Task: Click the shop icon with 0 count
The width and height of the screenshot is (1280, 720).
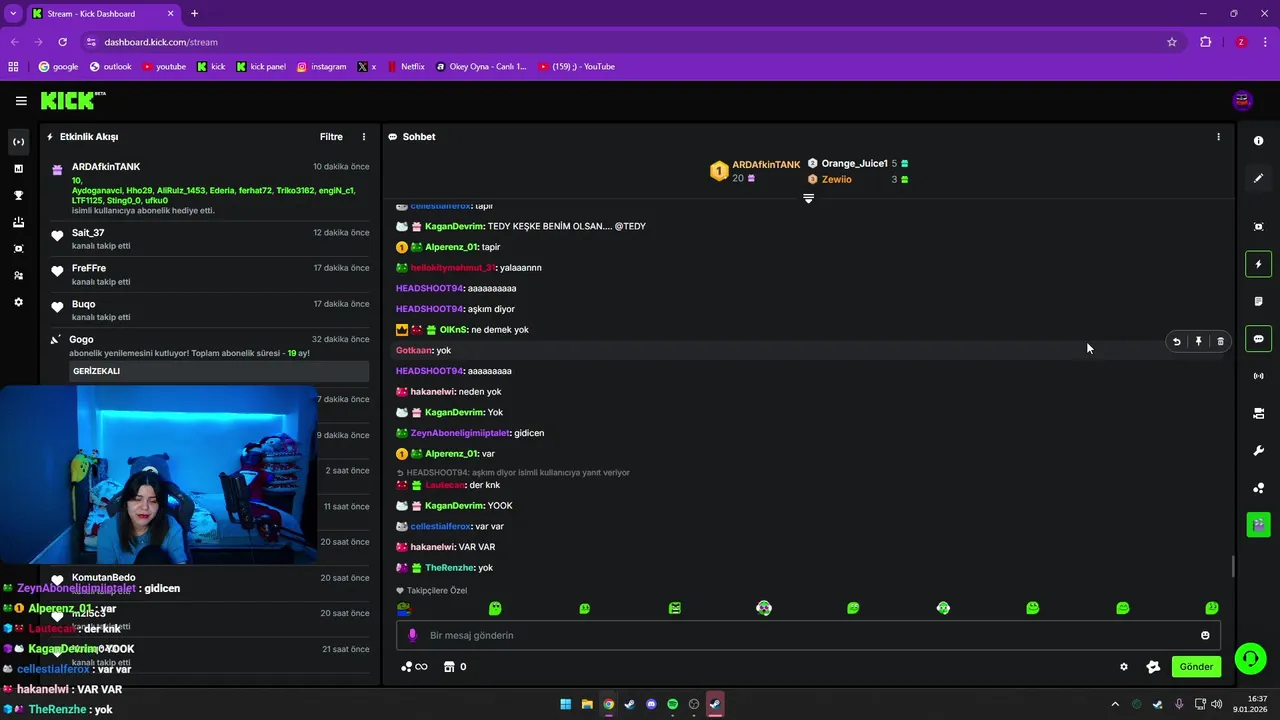Action: click(455, 667)
